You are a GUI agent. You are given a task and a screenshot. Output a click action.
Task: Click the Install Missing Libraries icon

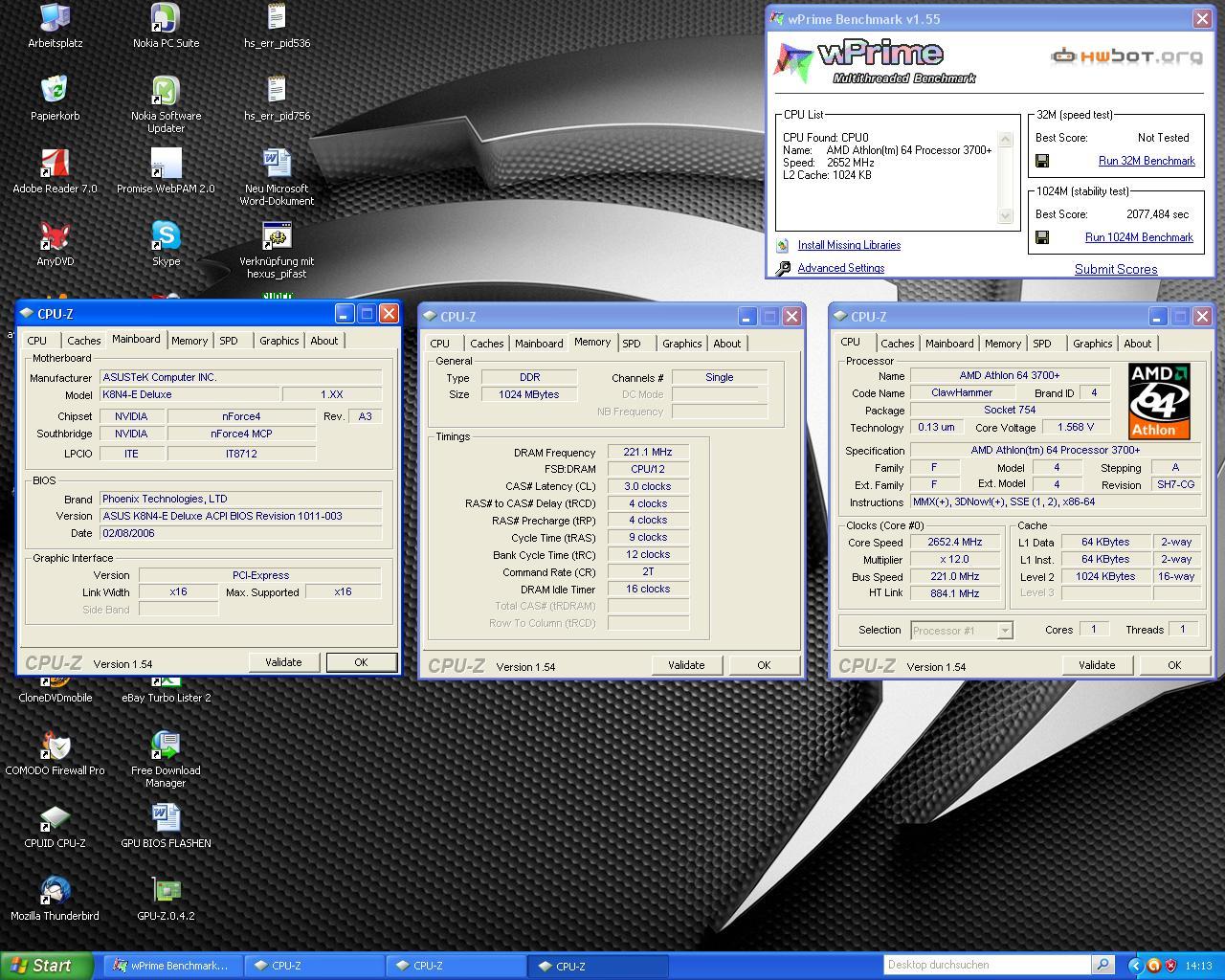(x=783, y=246)
